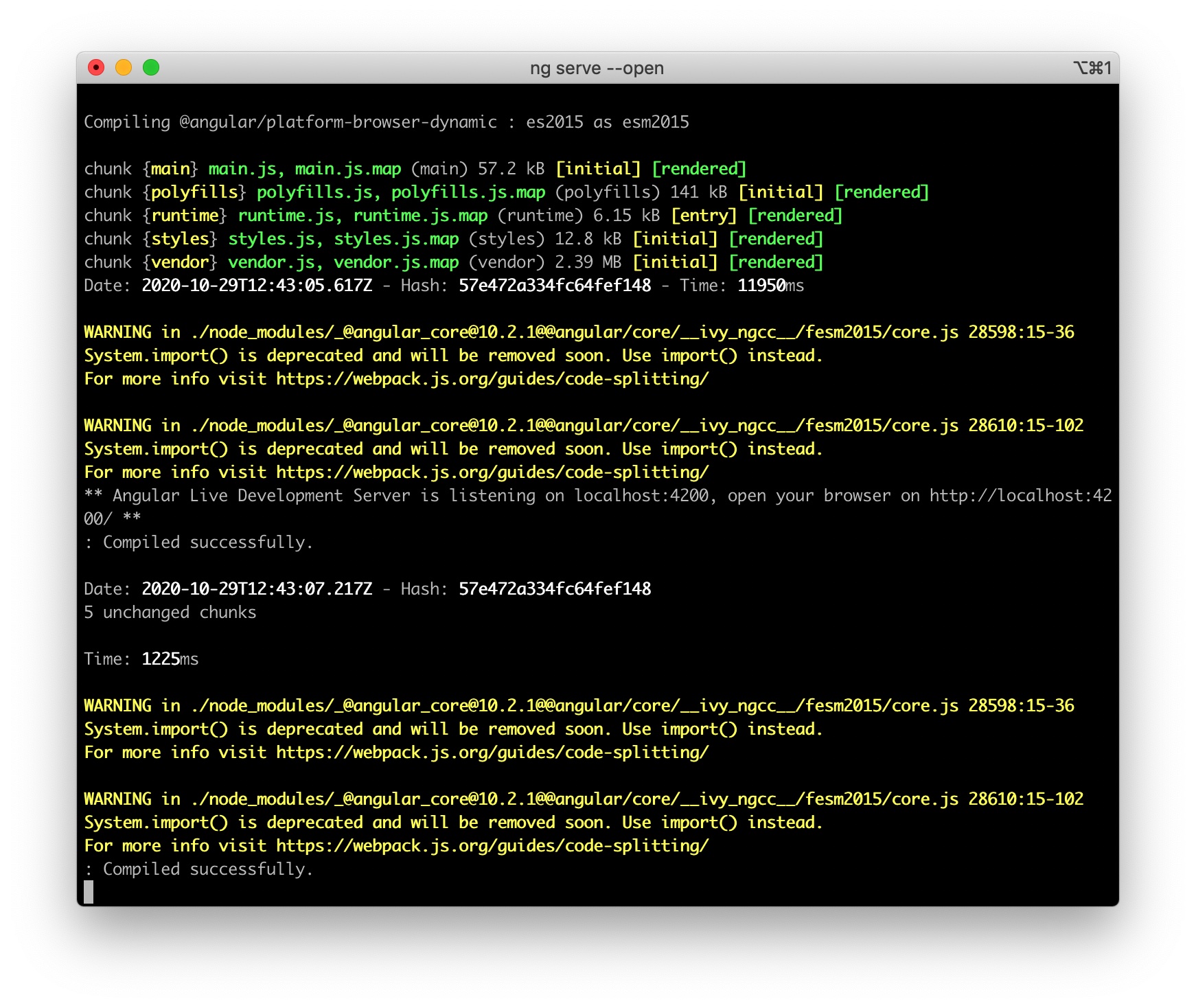Screen dimensions: 1196x1008
Task: Click the [entry] tag on runtime chunk
Action: click(x=704, y=216)
